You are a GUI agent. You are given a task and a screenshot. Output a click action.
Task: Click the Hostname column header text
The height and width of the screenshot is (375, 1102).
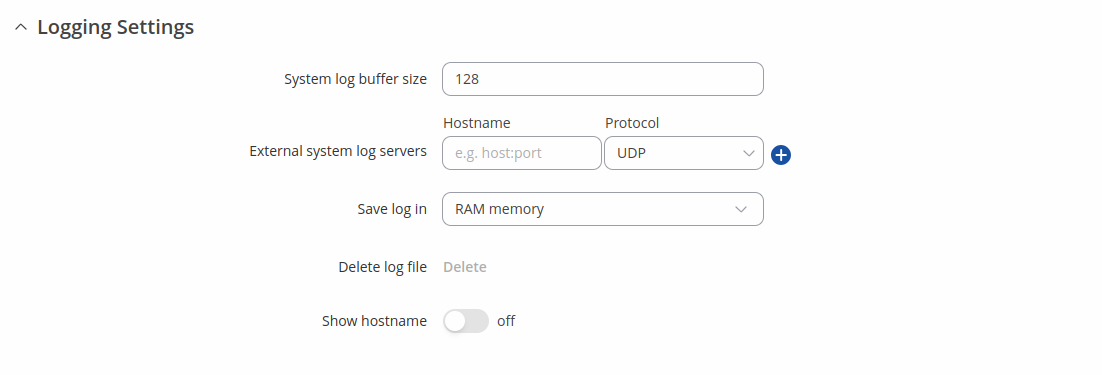(x=477, y=123)
